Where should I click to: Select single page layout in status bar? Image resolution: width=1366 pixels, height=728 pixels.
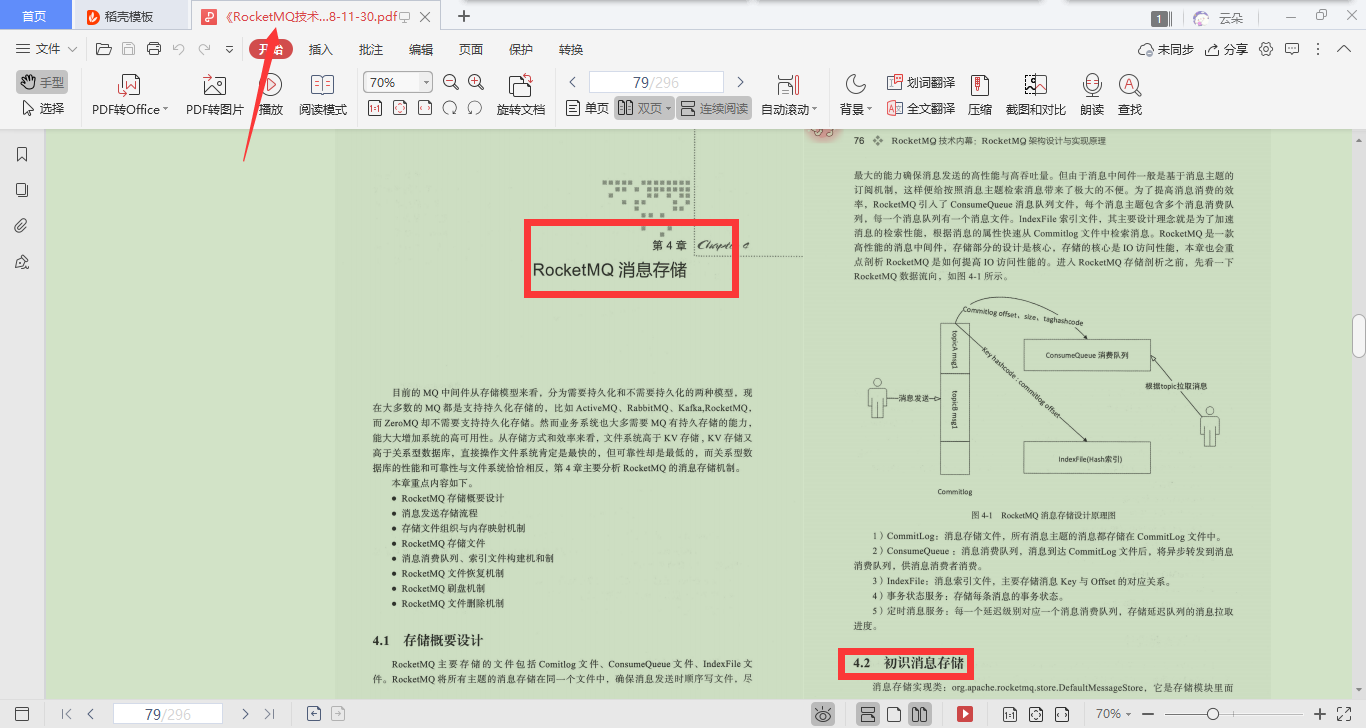click(x=894, y=714)
